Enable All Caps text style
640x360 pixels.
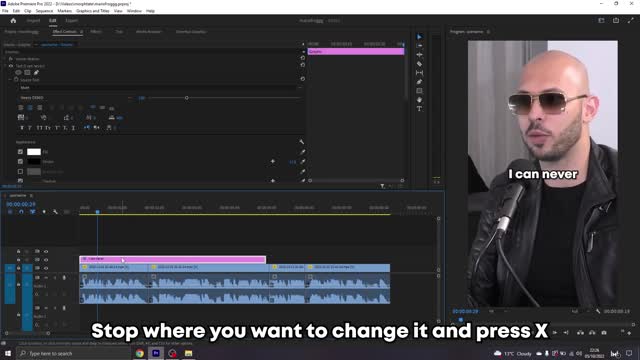(x=40, y=128)
